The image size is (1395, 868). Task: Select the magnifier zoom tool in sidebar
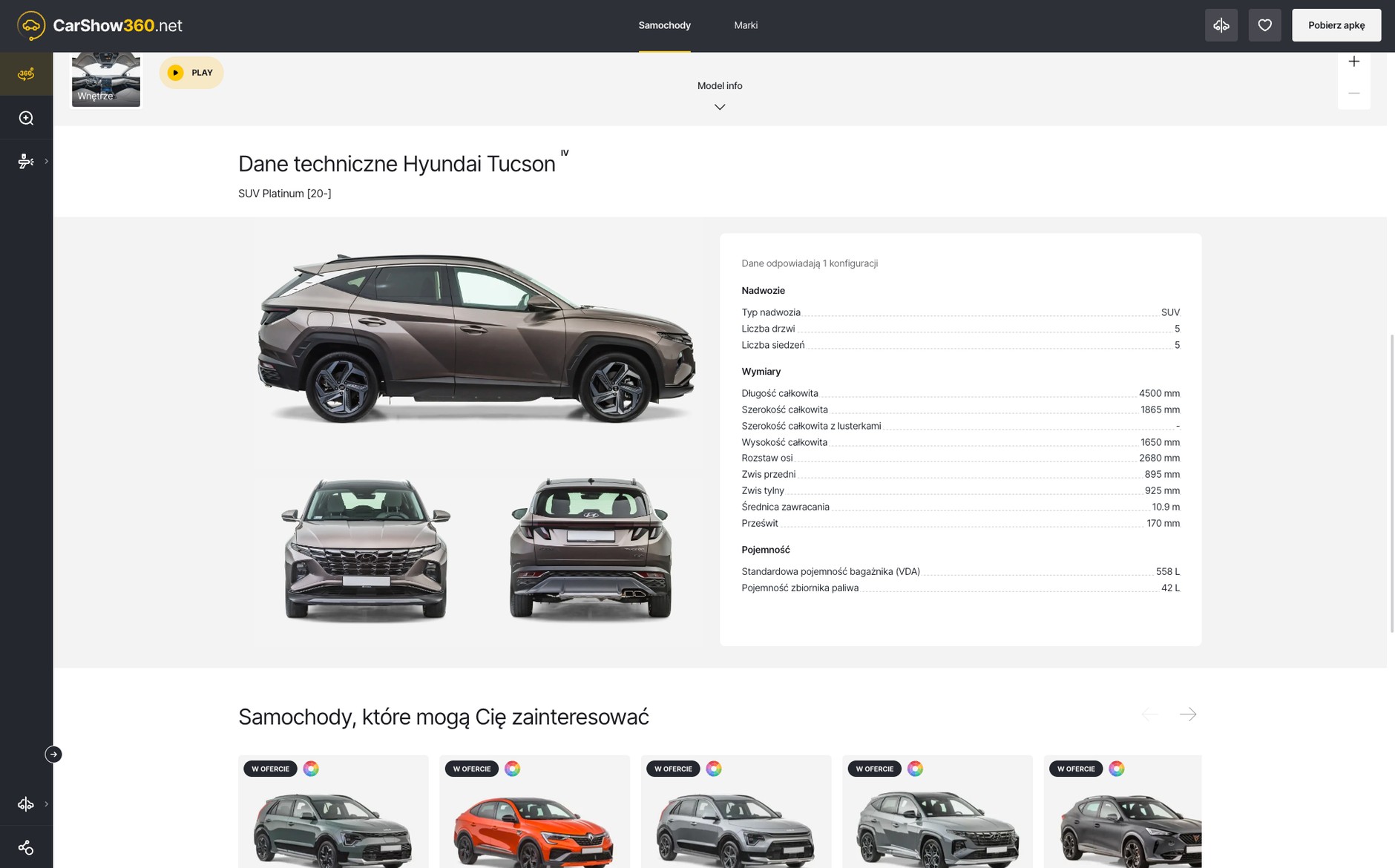[26, 118]
